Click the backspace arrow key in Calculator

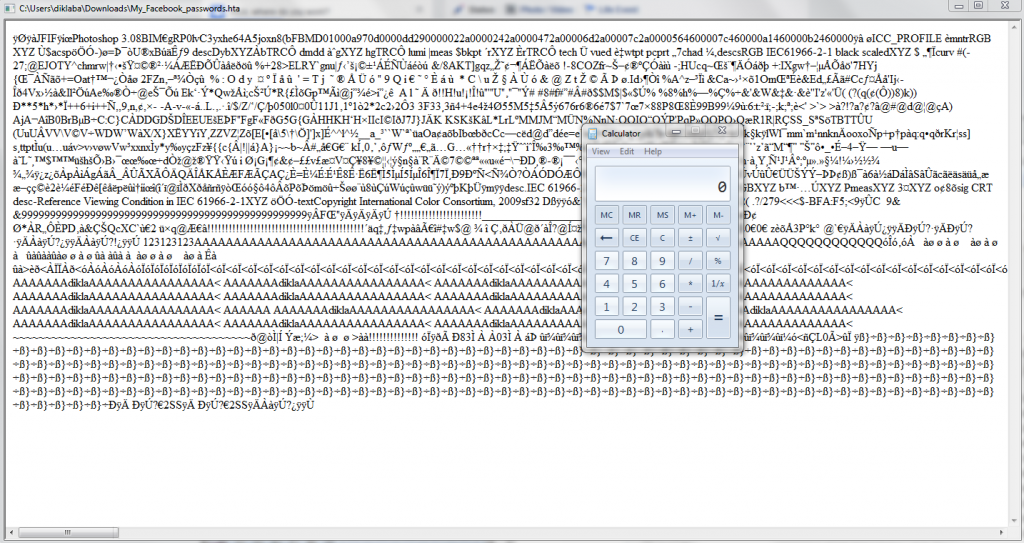[x=606, y=238]
